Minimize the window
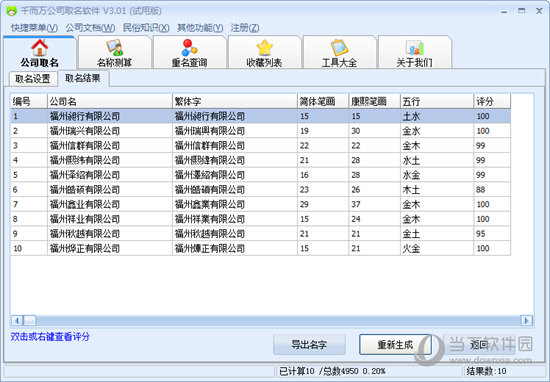 504,12
